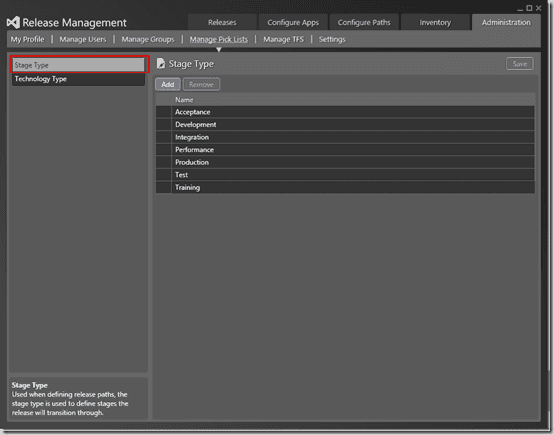The height and width of the screenshot is (435, 554).
Task: Open Settings in the Administration submenu
Action: coord(332,39)
